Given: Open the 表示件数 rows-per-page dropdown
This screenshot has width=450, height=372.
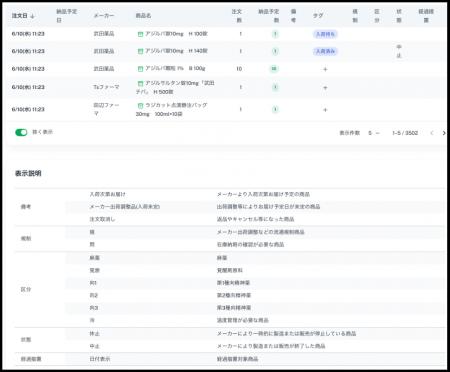Looking at the screenshot, I should click(x=374, y=133).
